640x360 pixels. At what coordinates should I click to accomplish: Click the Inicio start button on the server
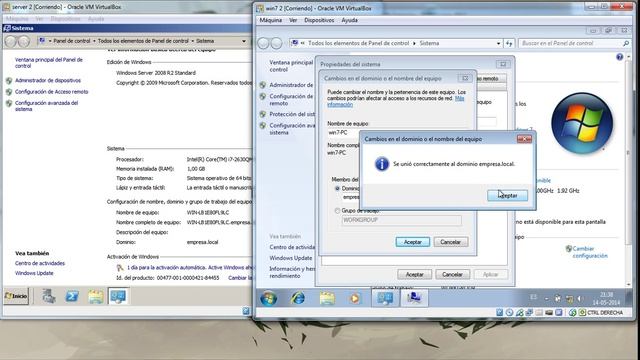click(16, 296)
